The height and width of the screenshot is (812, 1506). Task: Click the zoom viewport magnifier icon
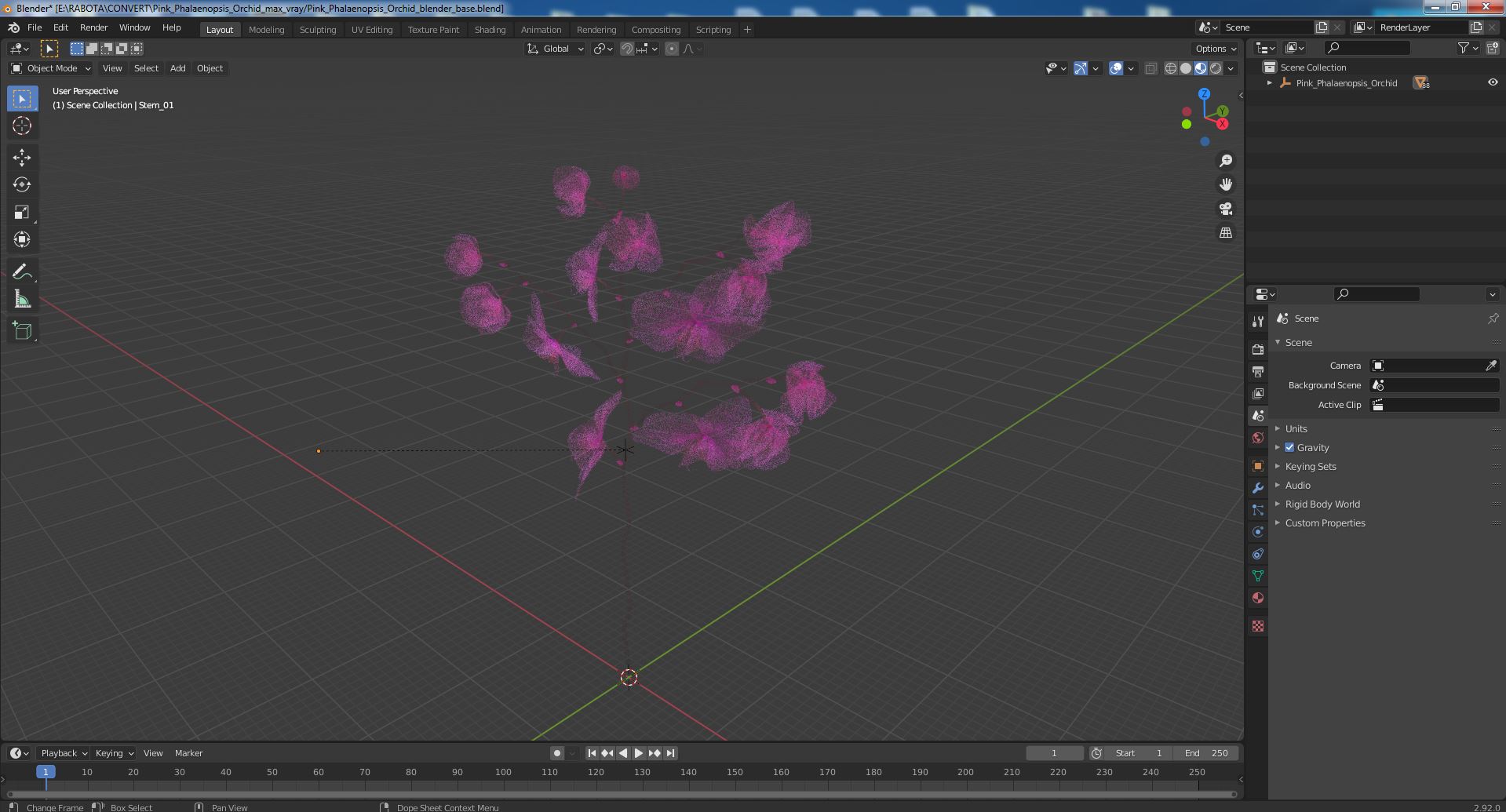tap(1225, 161)
